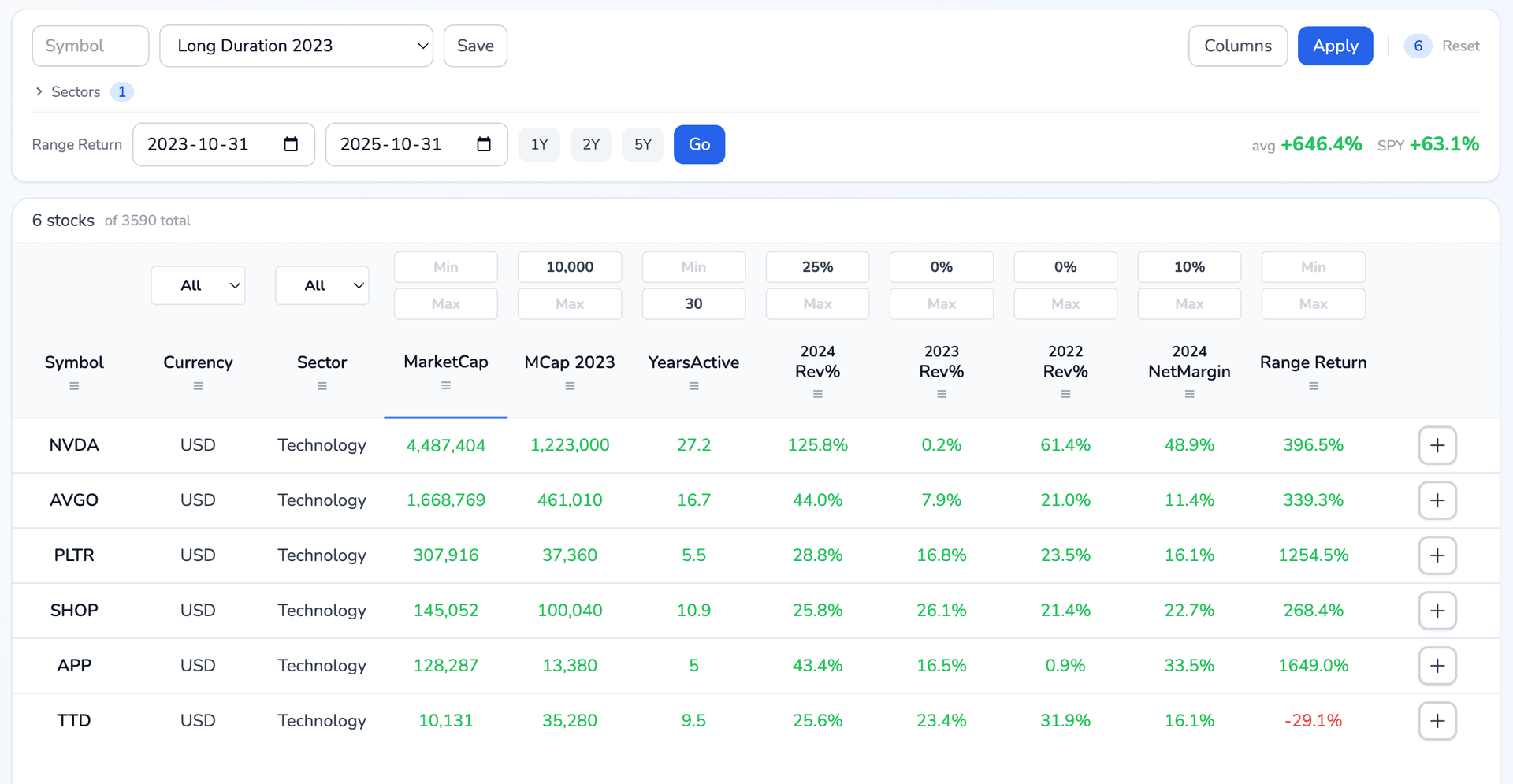
Task: Add NVDA using its plus button
Action: point(1437,445)
